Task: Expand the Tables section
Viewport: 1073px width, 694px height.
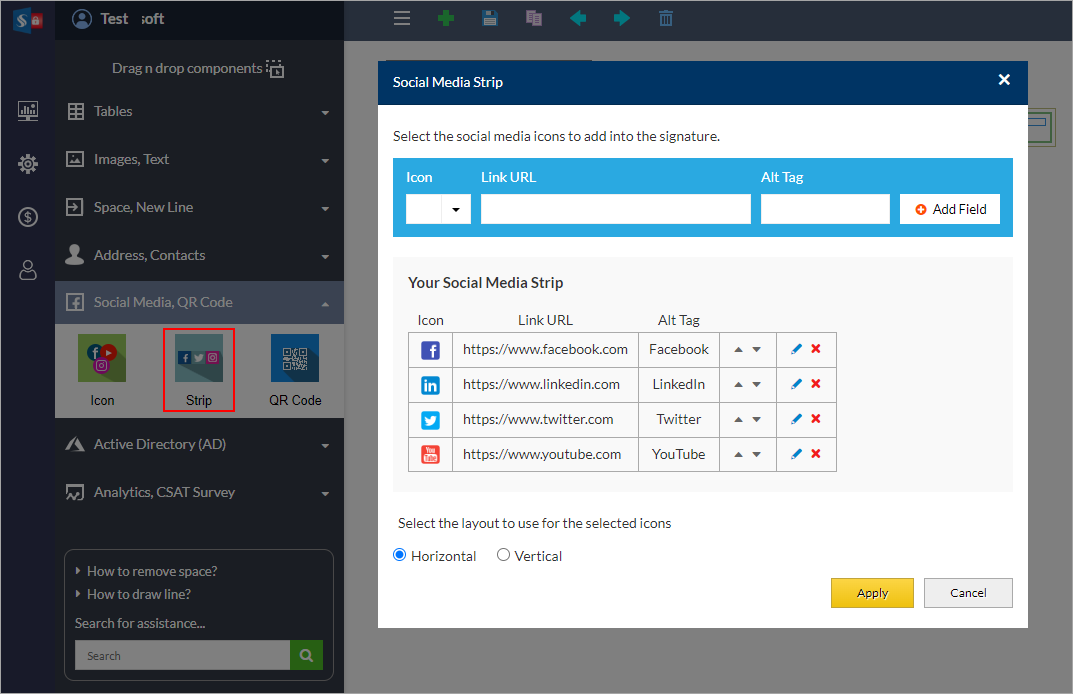Action: pos(199,112)
